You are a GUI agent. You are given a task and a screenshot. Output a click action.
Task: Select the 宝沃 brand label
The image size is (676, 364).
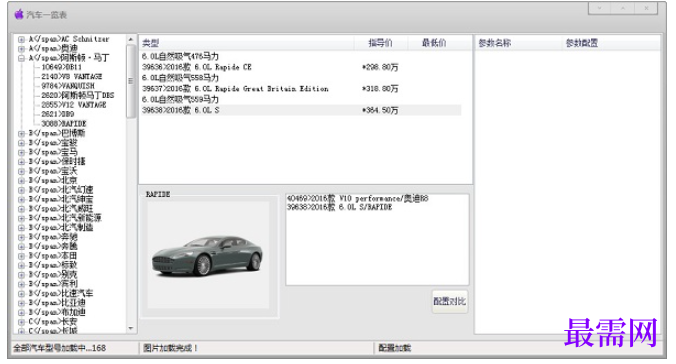click(53, 171)
